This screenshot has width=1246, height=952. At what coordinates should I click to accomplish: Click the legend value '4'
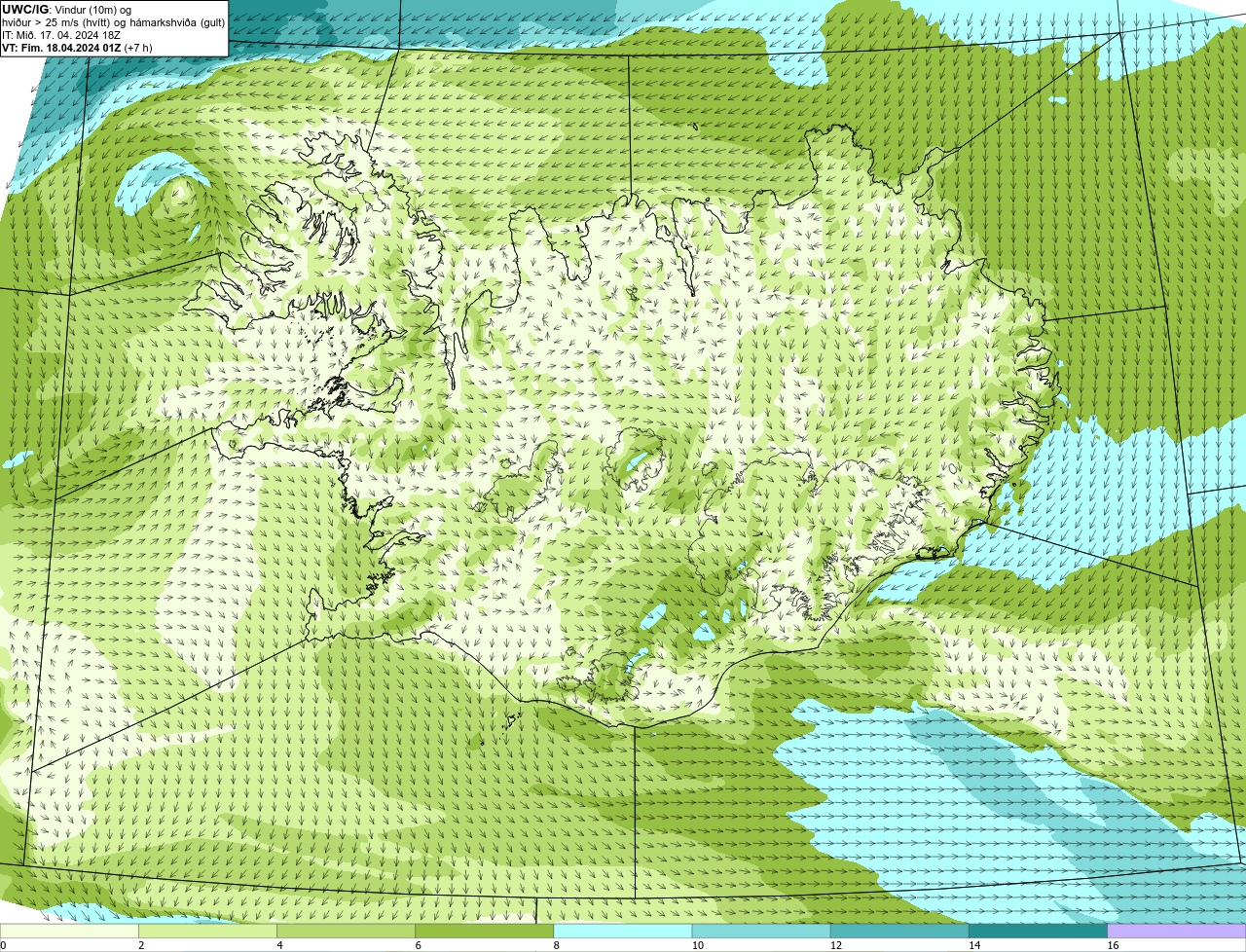[x=279, y=945]
